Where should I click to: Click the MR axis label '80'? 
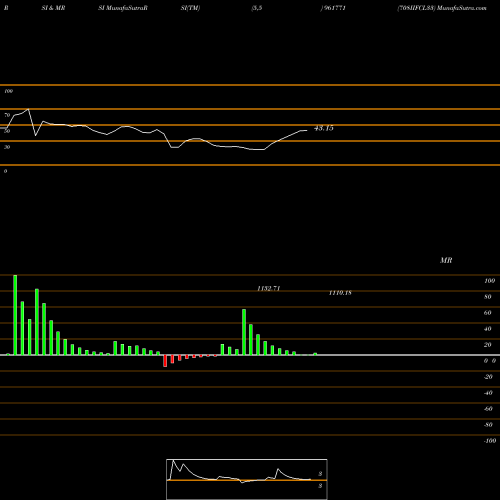point(488,297)
